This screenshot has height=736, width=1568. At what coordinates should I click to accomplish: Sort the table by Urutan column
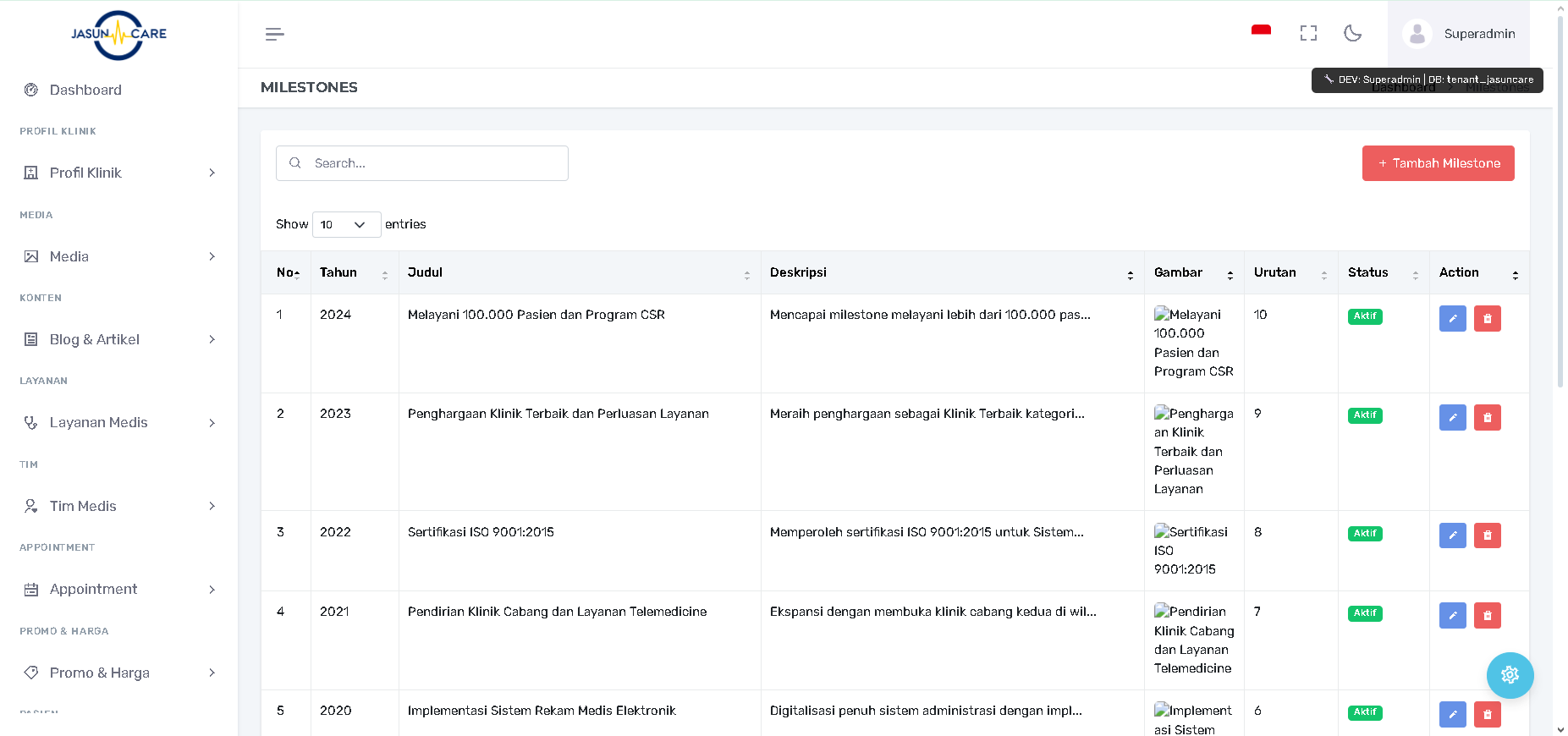click(x=1290, y=272)
